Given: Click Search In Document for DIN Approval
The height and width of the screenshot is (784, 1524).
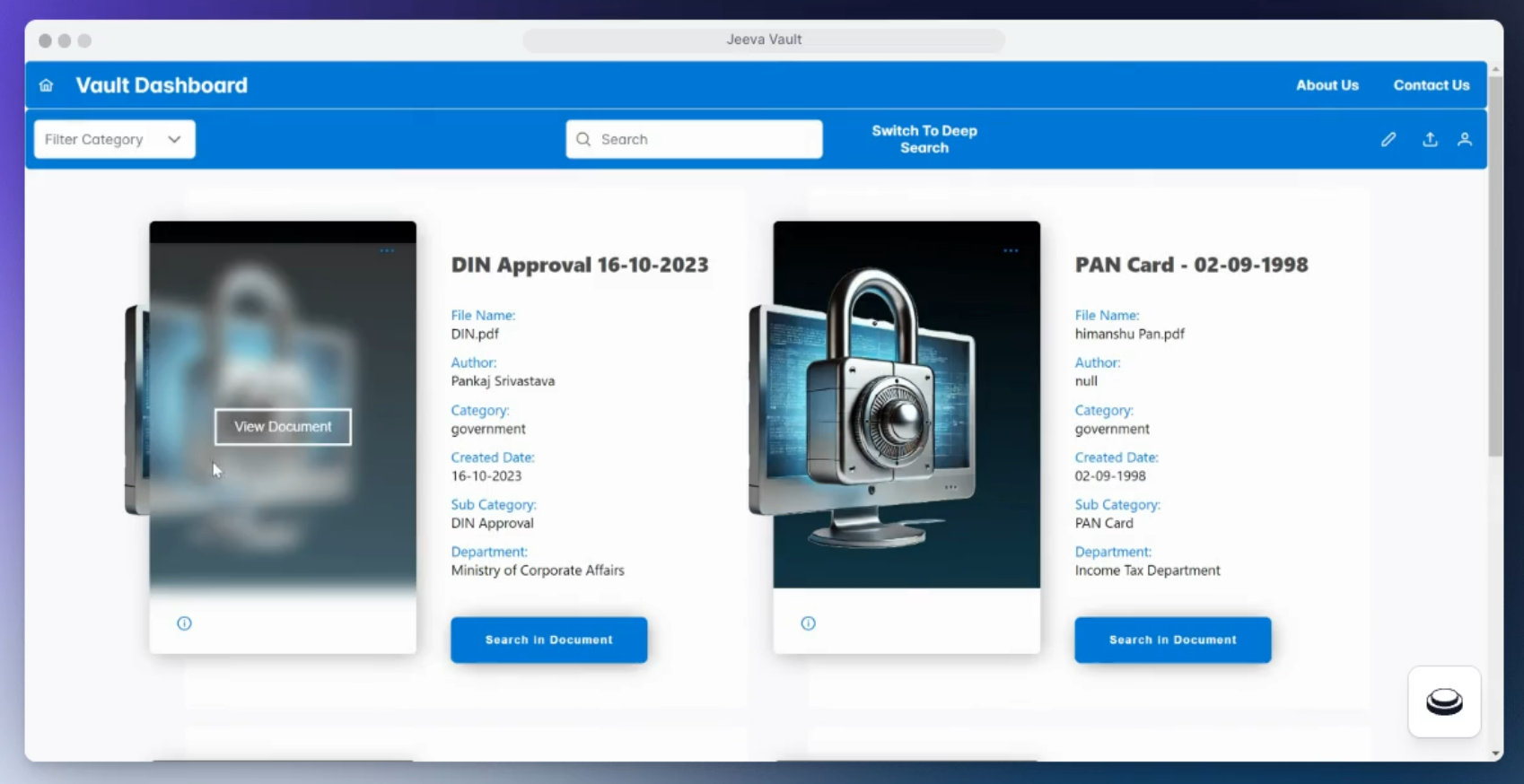Looking at the screenshot, I should point(549,640).
